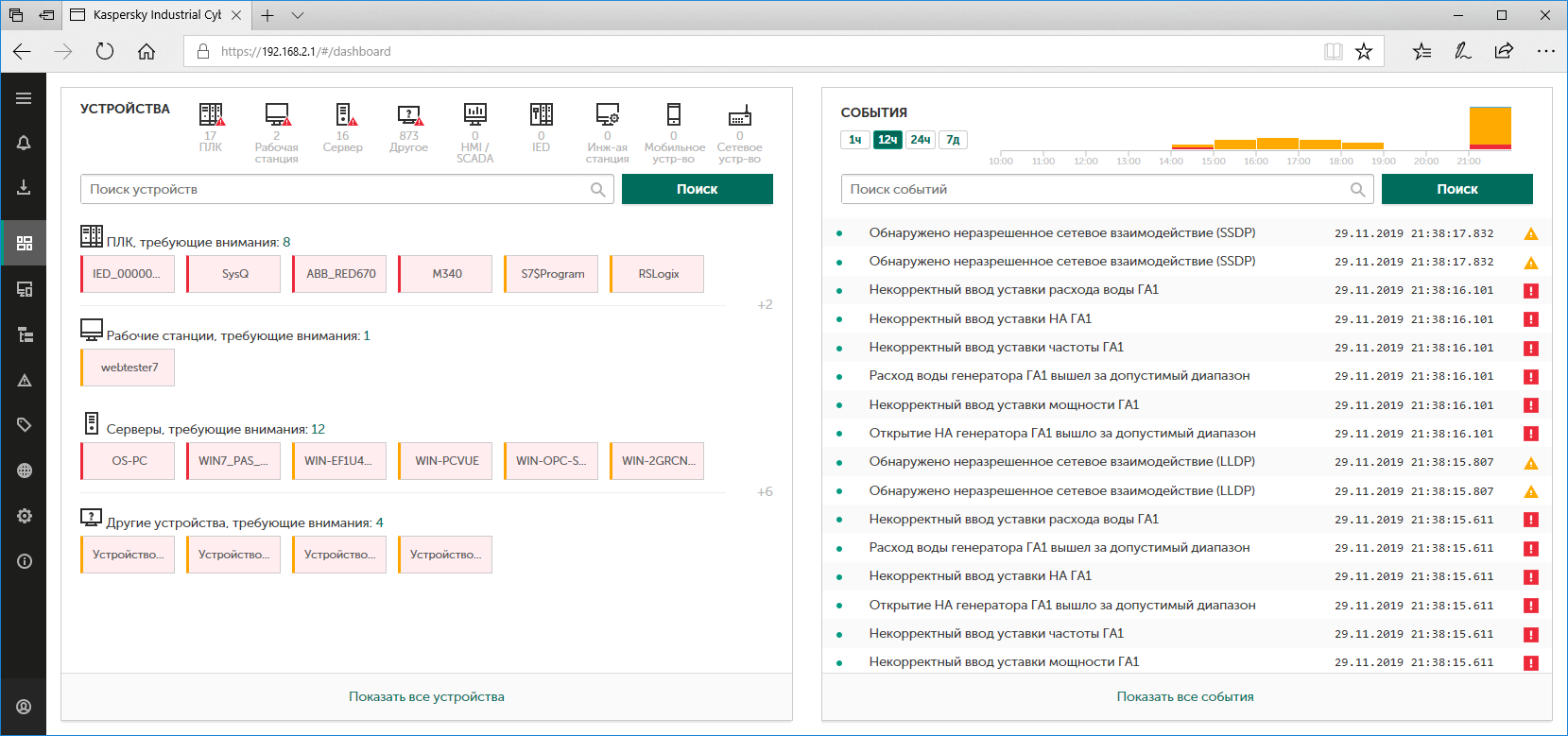Select the Server device category icon

click(x=343, y=116)
